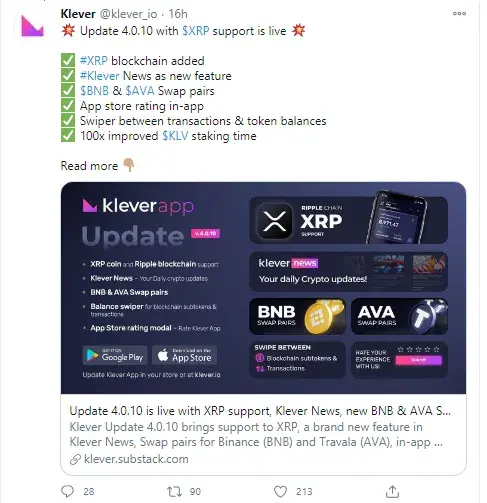Like the tweet with heart icon
The width and height of the screenshot is (487, 503).
[x=280, y=491]
